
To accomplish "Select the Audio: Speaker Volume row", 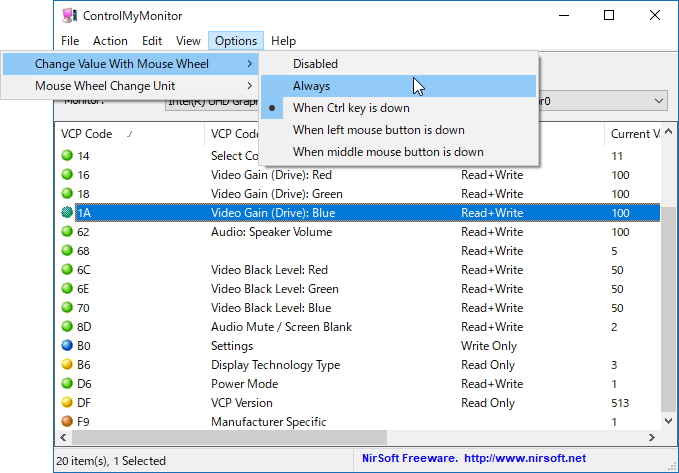I will click(358, 232).
